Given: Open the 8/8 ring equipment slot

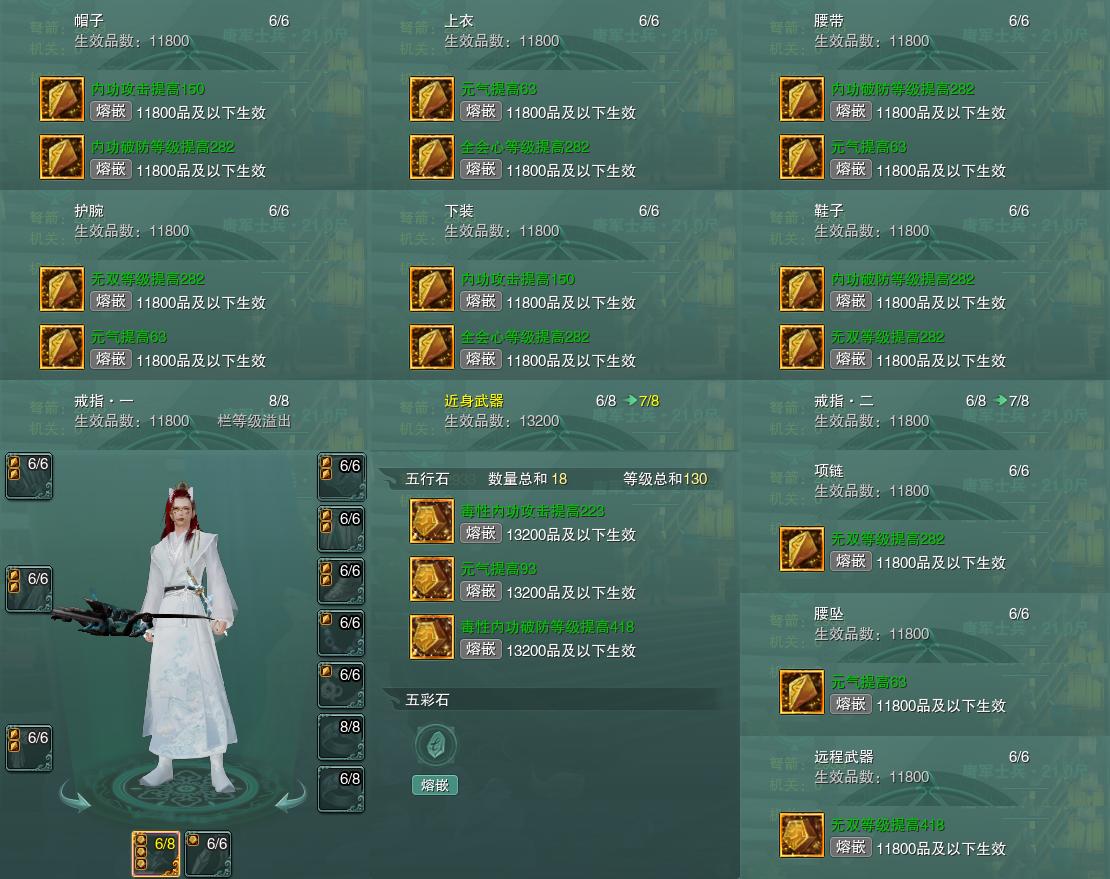Looking at the screenshot, I should pos(341,737).
